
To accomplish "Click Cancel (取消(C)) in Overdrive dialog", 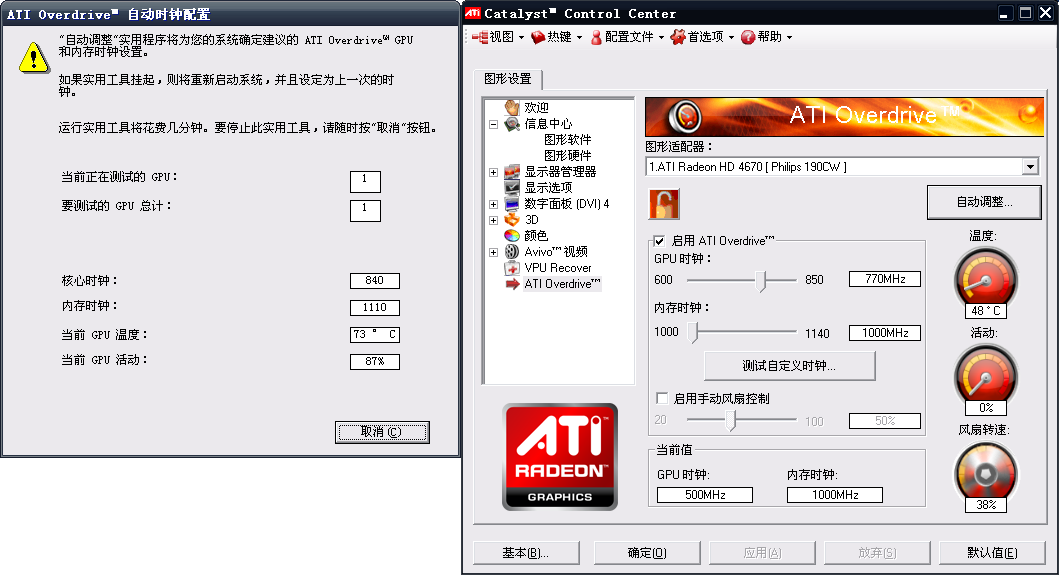I will [x=382, y=432].
